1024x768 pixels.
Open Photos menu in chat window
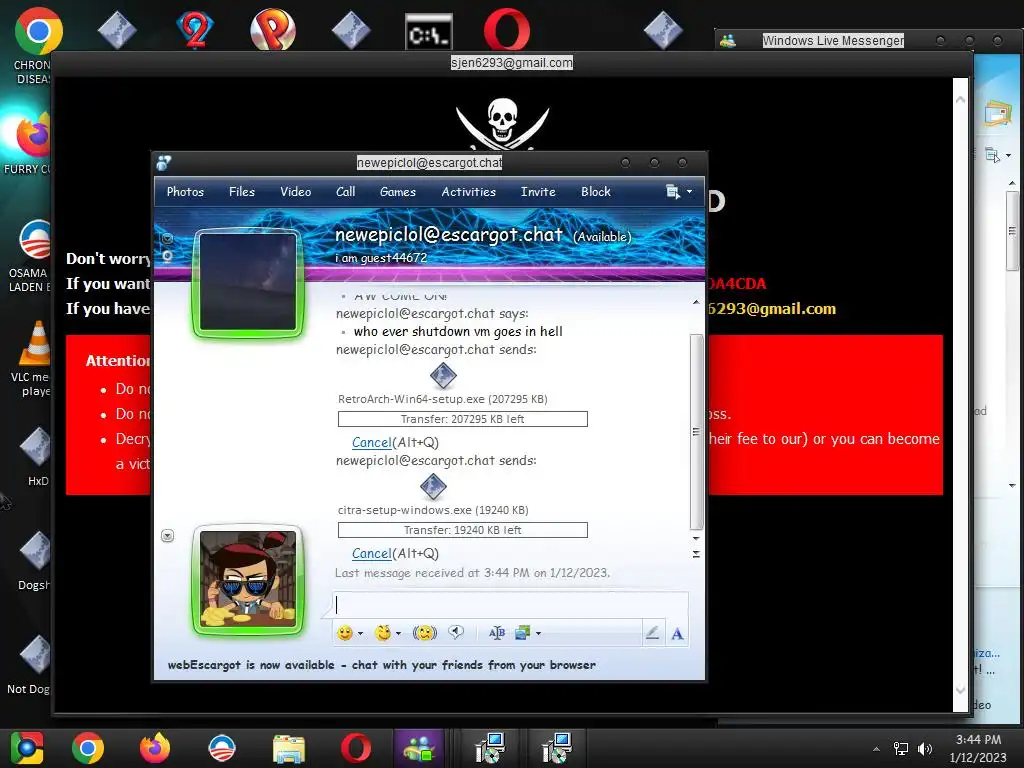point(185,191)
